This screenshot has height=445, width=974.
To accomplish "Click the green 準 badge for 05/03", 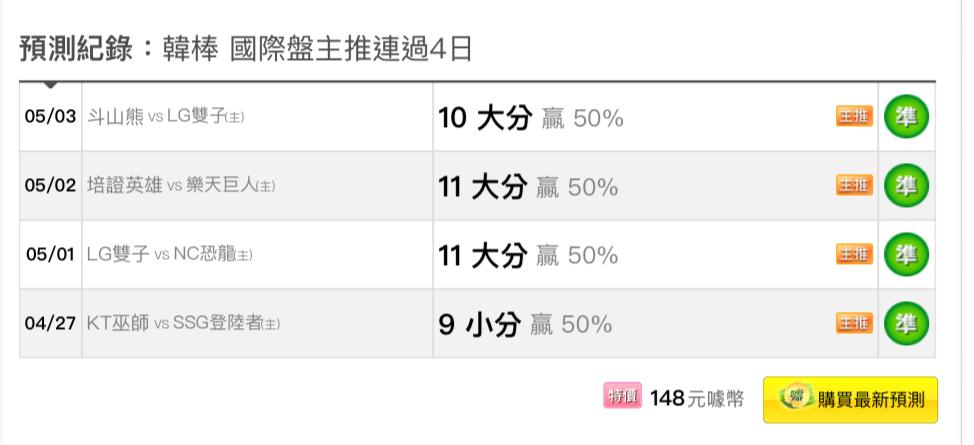I will (906, 116).
